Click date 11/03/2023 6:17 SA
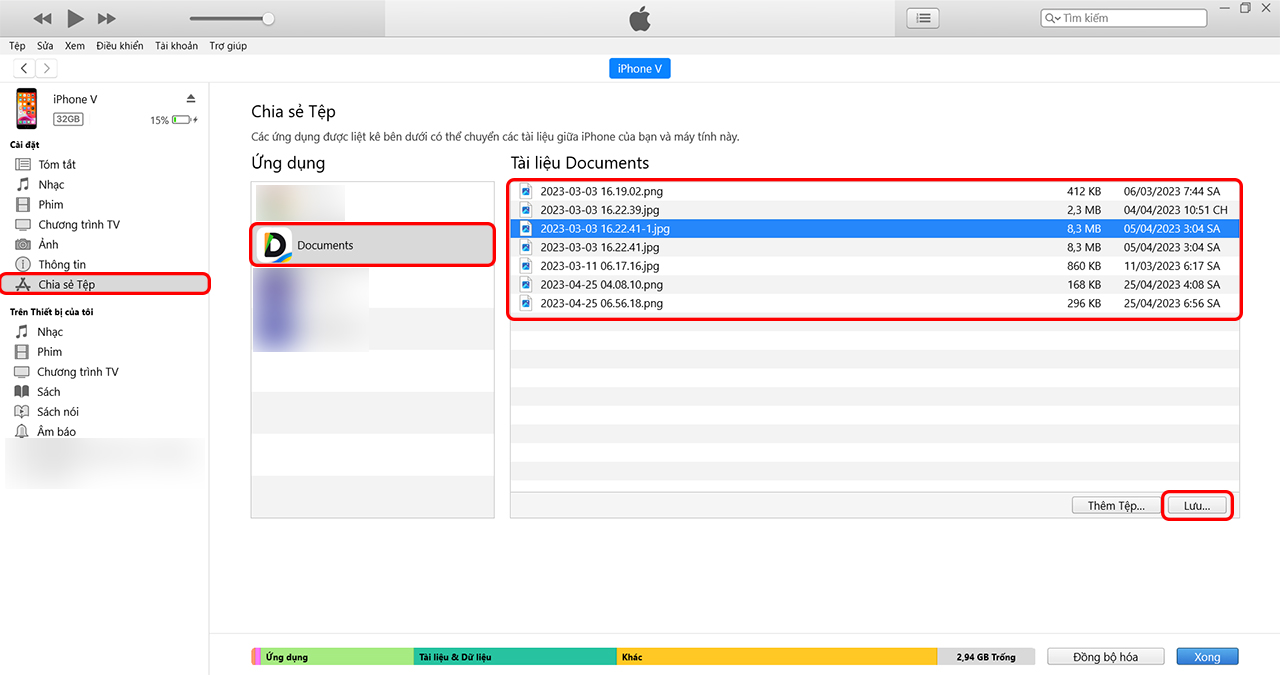 (1172, 266)
